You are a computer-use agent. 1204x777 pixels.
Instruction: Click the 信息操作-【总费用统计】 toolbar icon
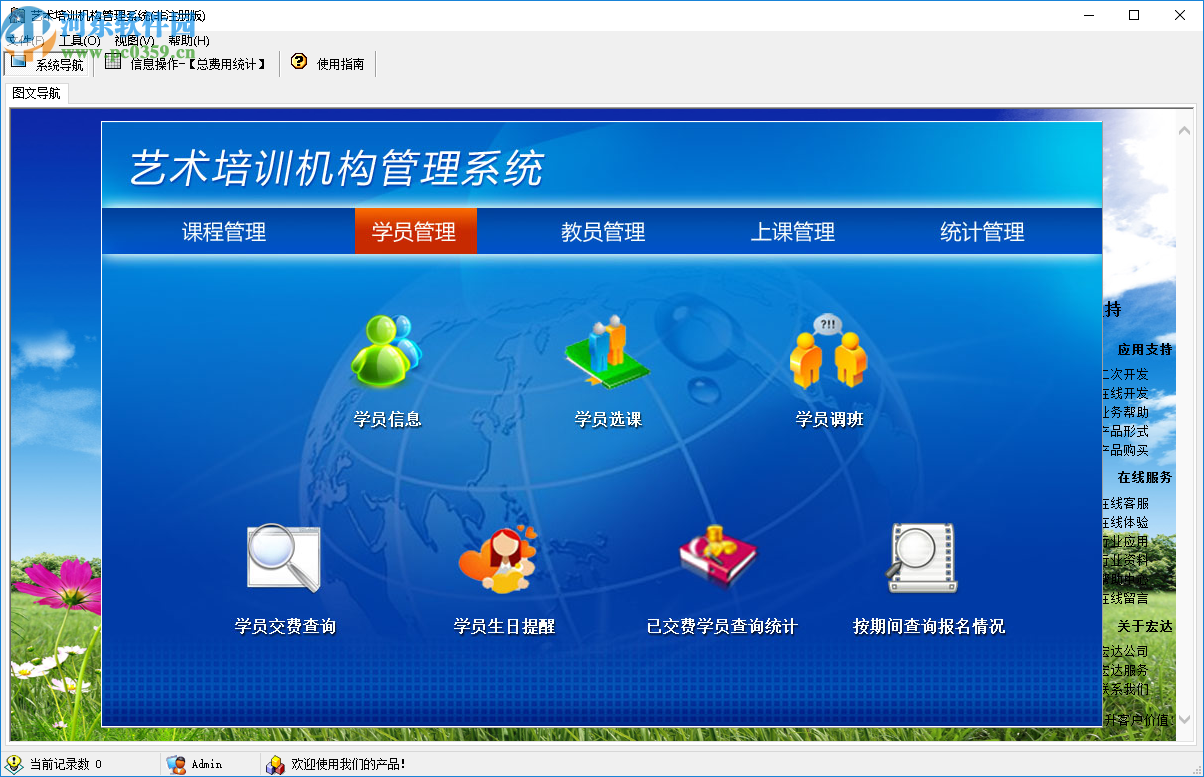[x=113, y=62]
